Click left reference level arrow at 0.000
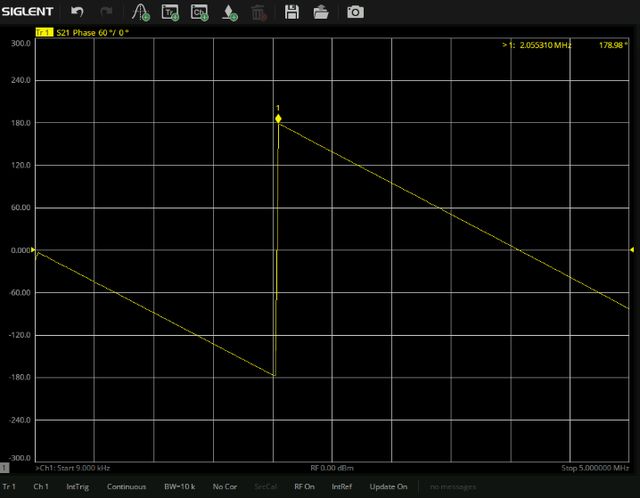 pos(33,250)
